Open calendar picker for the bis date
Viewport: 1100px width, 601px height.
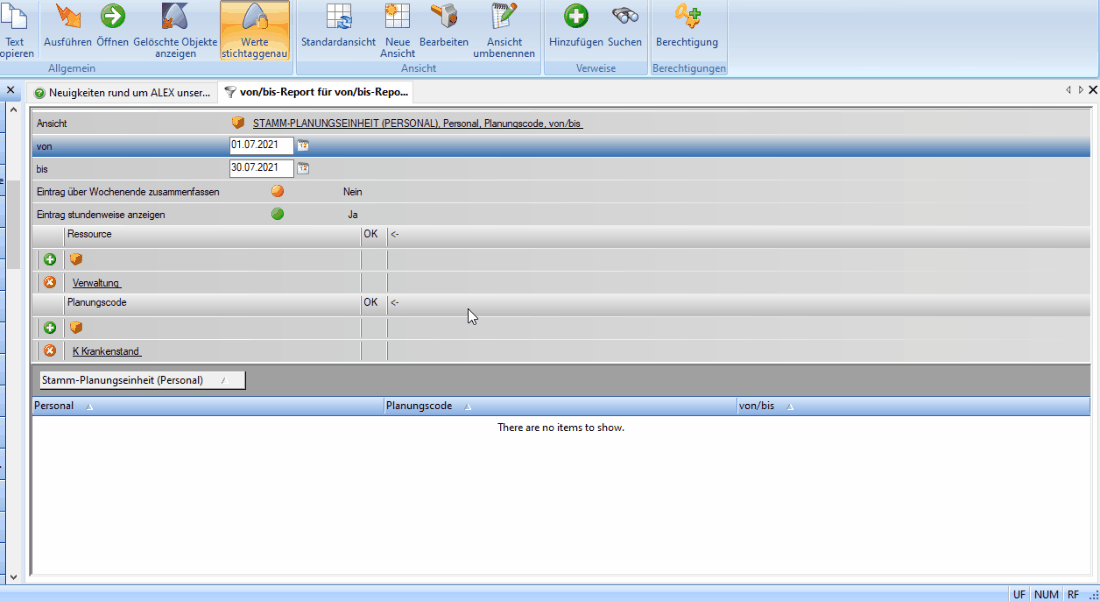[x=304, y=169]
